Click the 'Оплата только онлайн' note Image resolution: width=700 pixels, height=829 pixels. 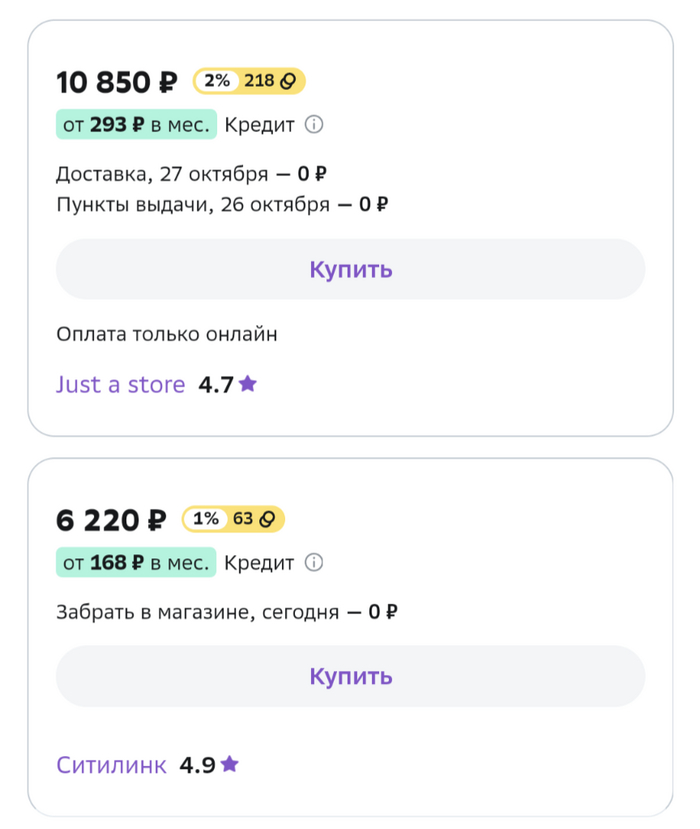point(167,334)
